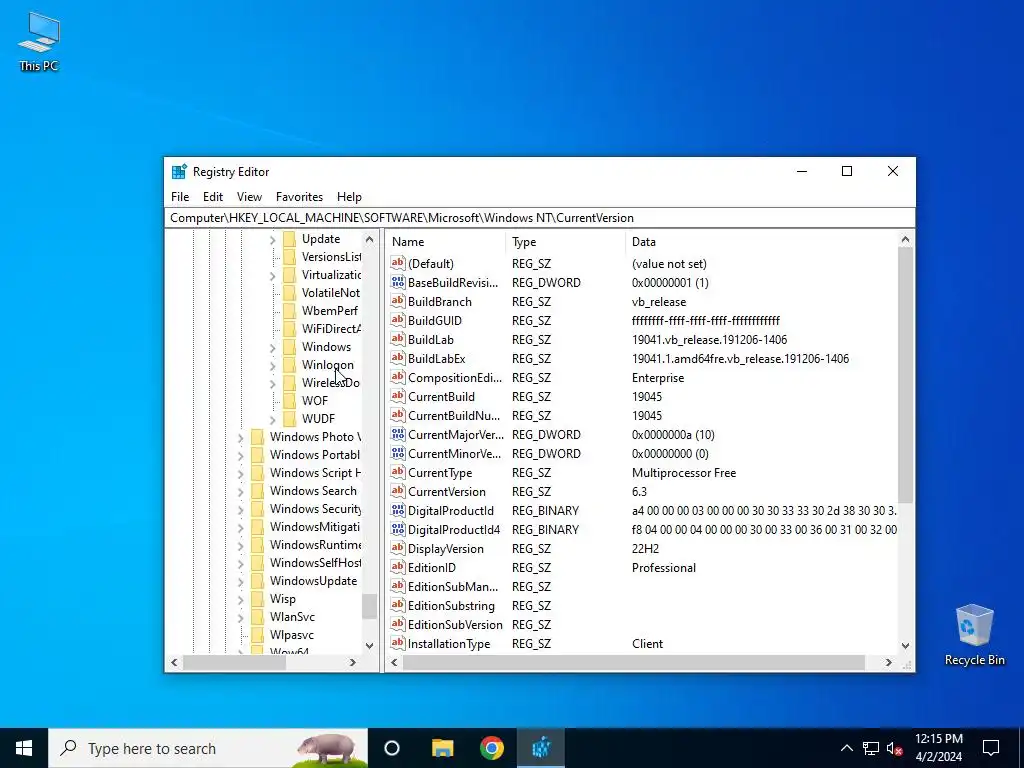Expand the Virtualization key
This screenshot has height=768, width=1024.
272,276
